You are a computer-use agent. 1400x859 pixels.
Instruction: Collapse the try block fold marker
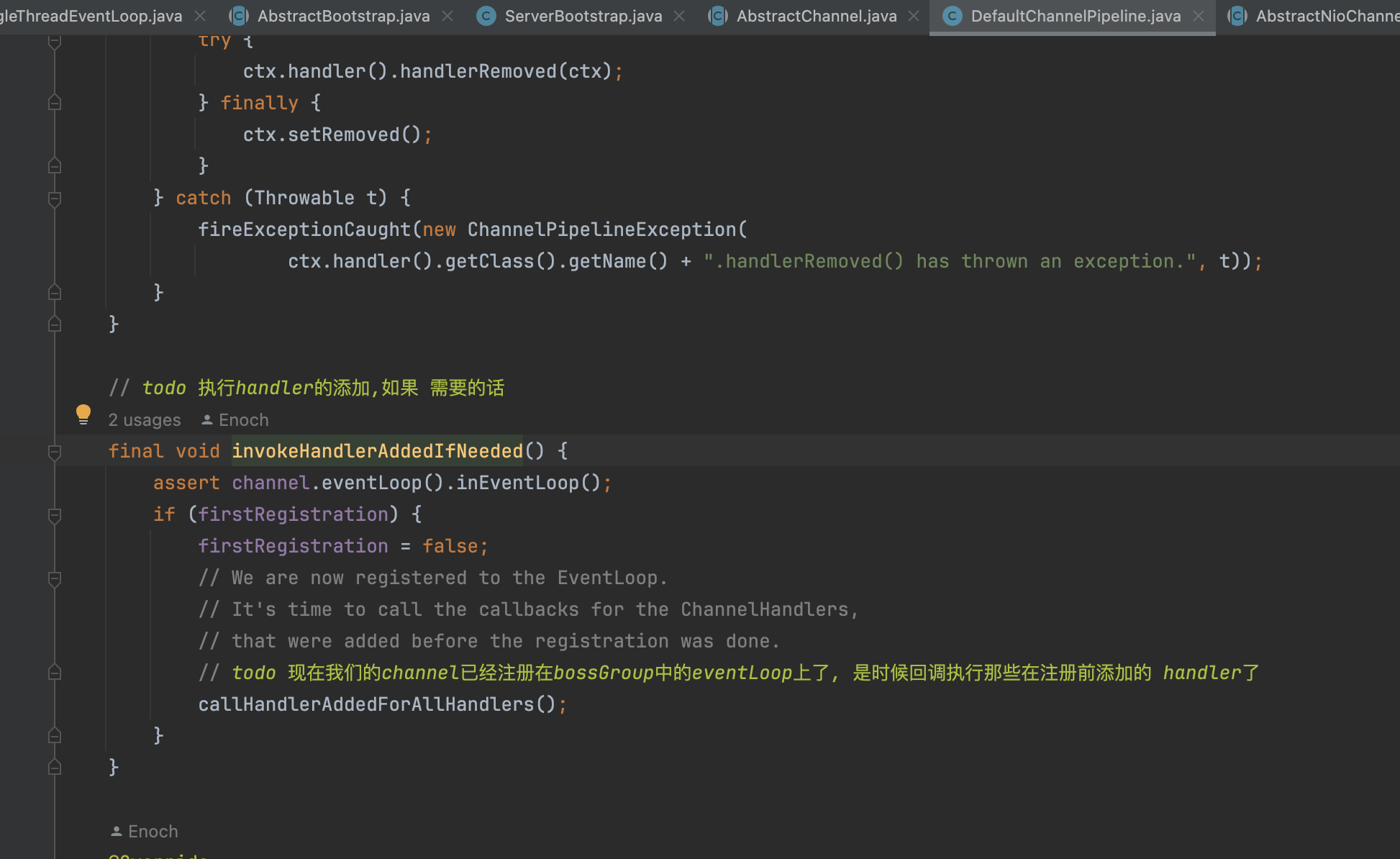(x=54, y=42)
